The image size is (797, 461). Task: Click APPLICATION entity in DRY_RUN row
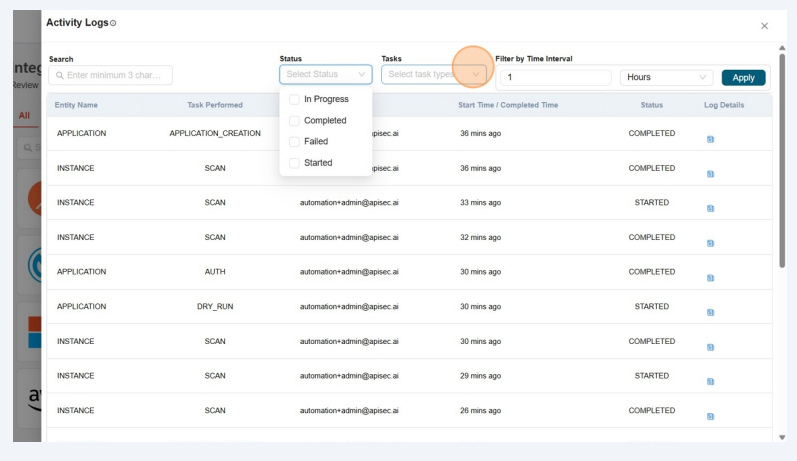(x=81, y=306)
